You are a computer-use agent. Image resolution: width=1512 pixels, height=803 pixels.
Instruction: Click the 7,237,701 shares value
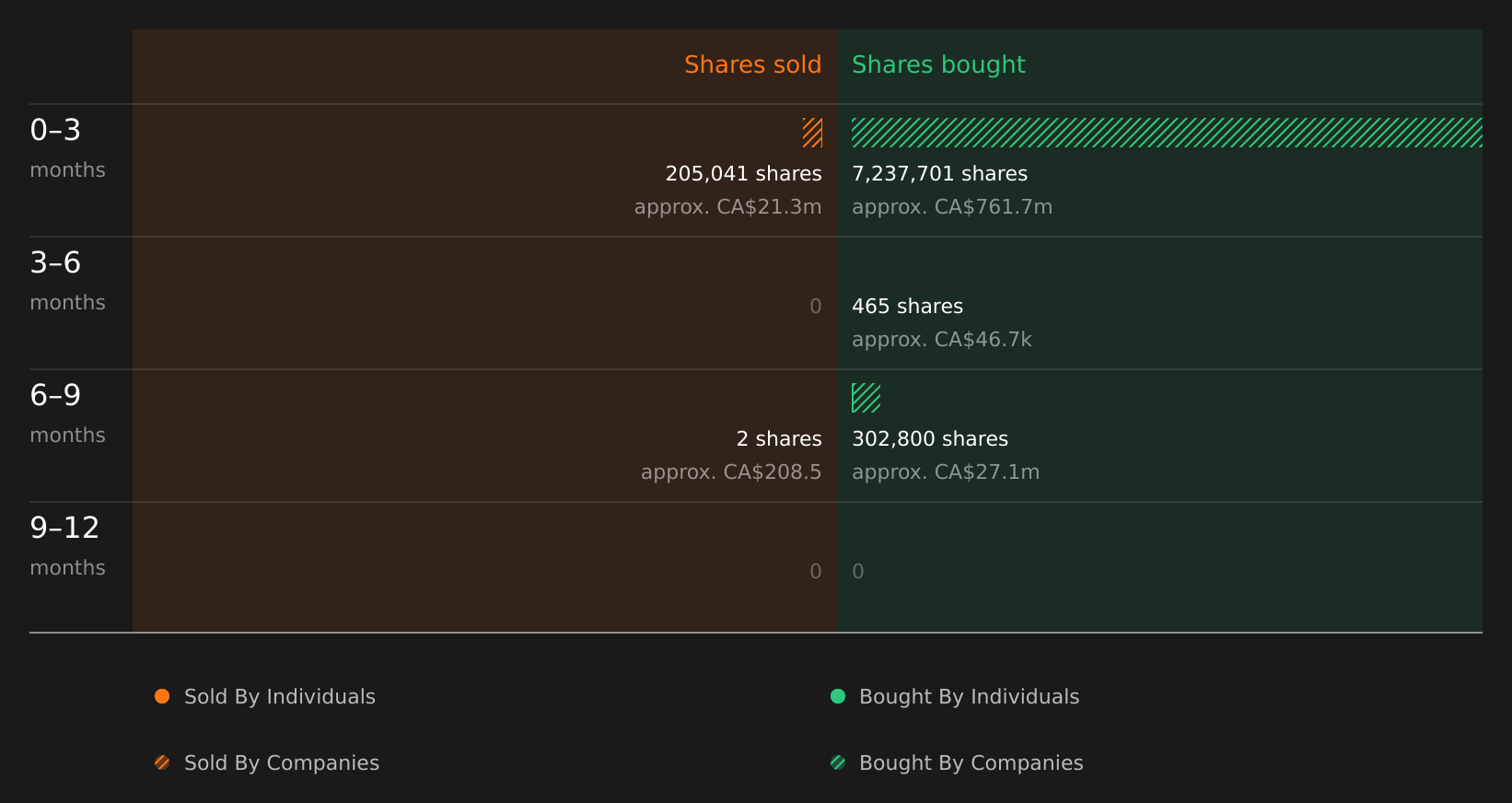point(940,174)
